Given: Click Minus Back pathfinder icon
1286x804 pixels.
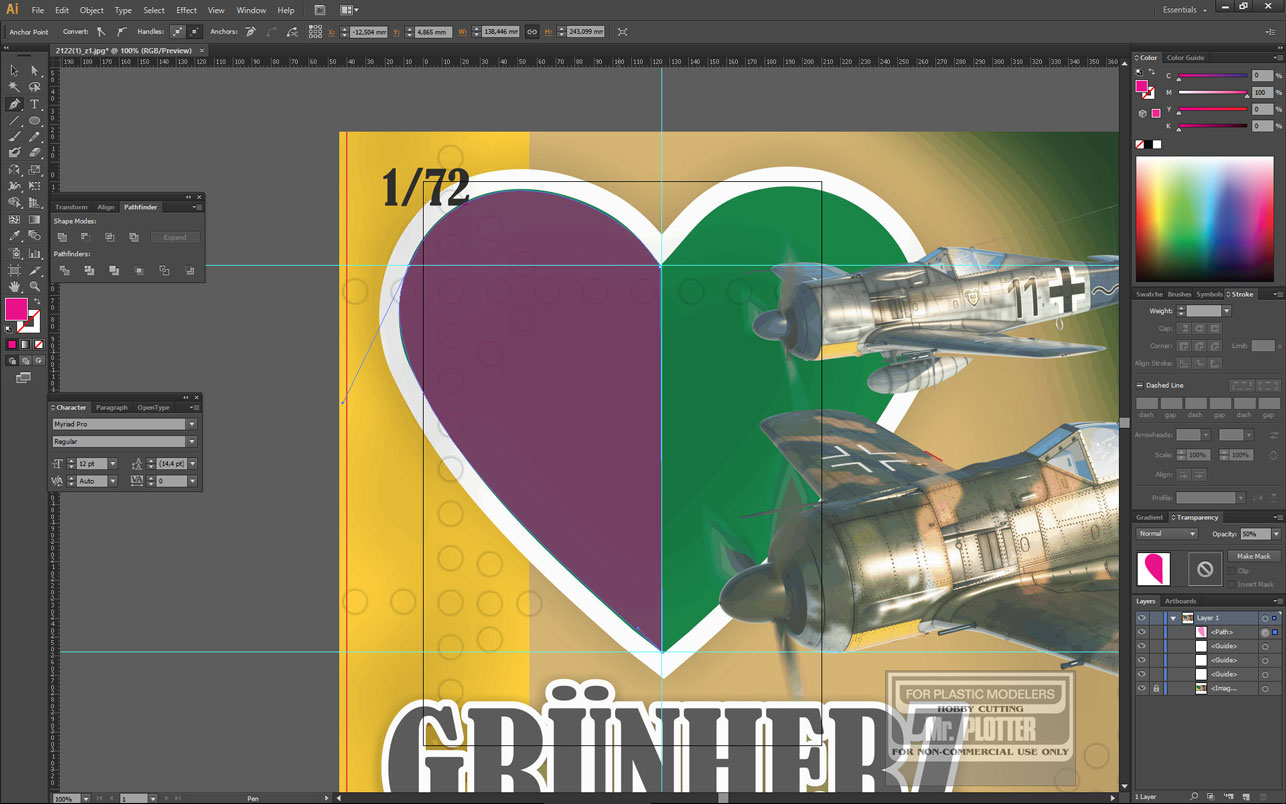Looking at the screenshot, I should [189, 271].
